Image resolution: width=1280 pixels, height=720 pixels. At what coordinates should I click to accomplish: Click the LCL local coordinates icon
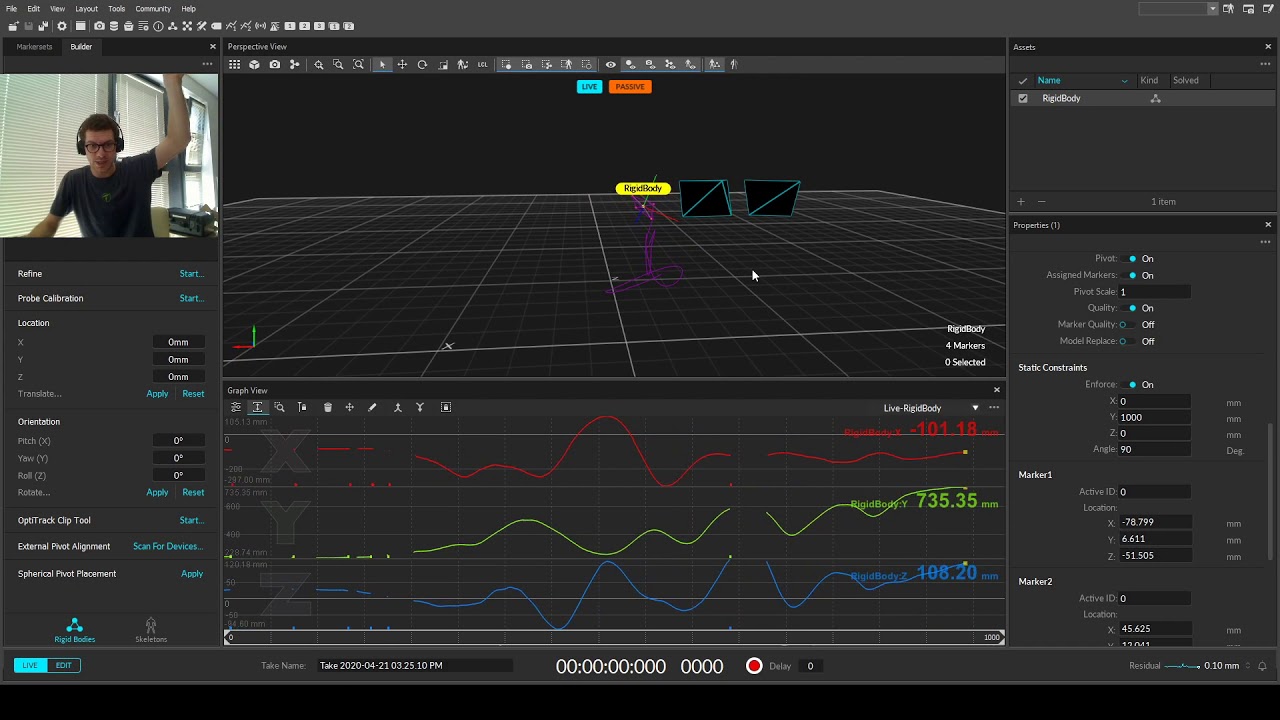point(482,64)
